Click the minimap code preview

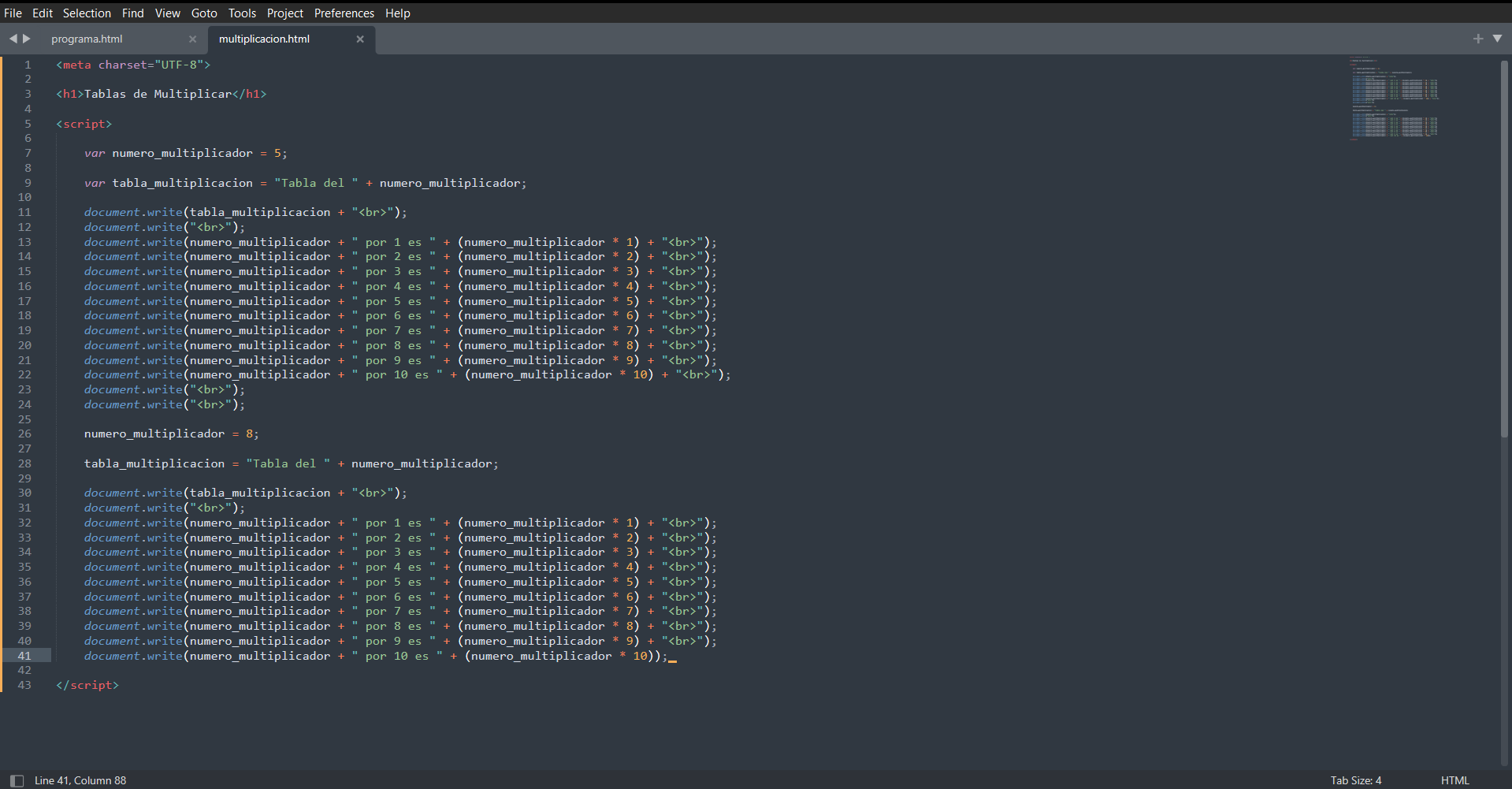pos(1395,99)
